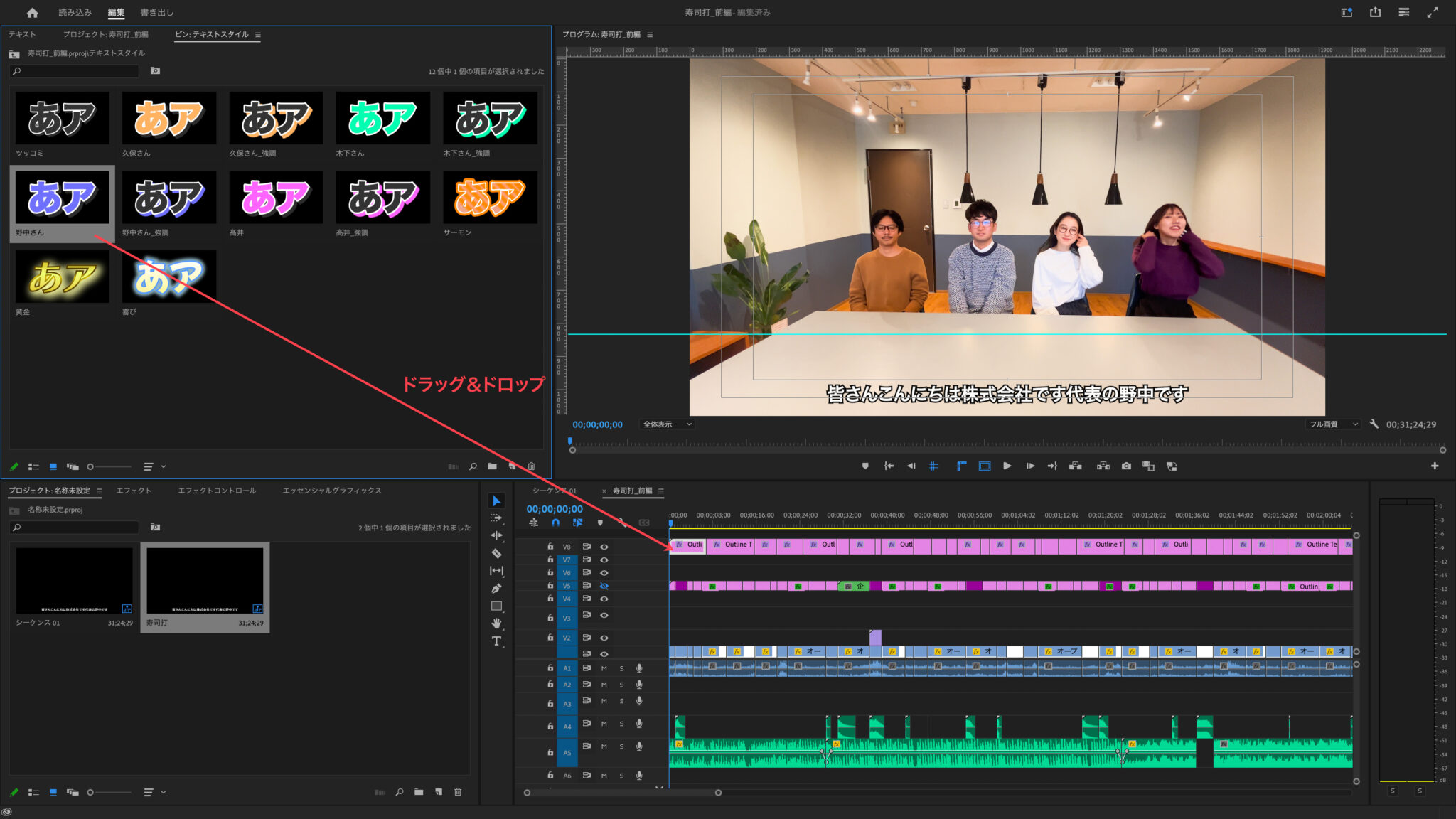Click the Add Marker icon in the program monitor
This screenshot has height=819, width=1456.
(866, 466)
